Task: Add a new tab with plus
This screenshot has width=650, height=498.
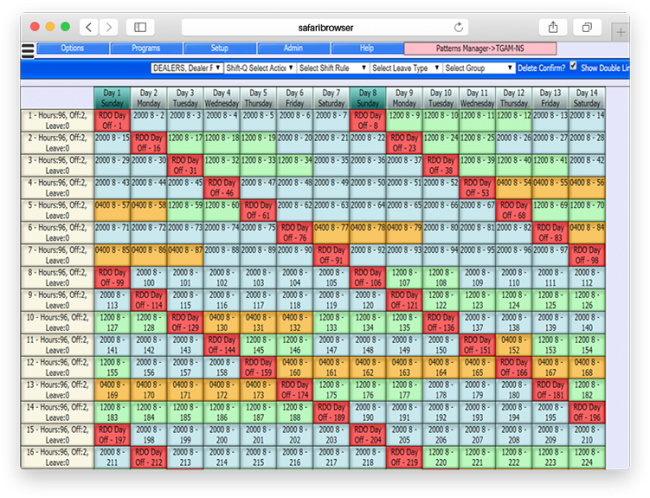Action: (621, 32)
